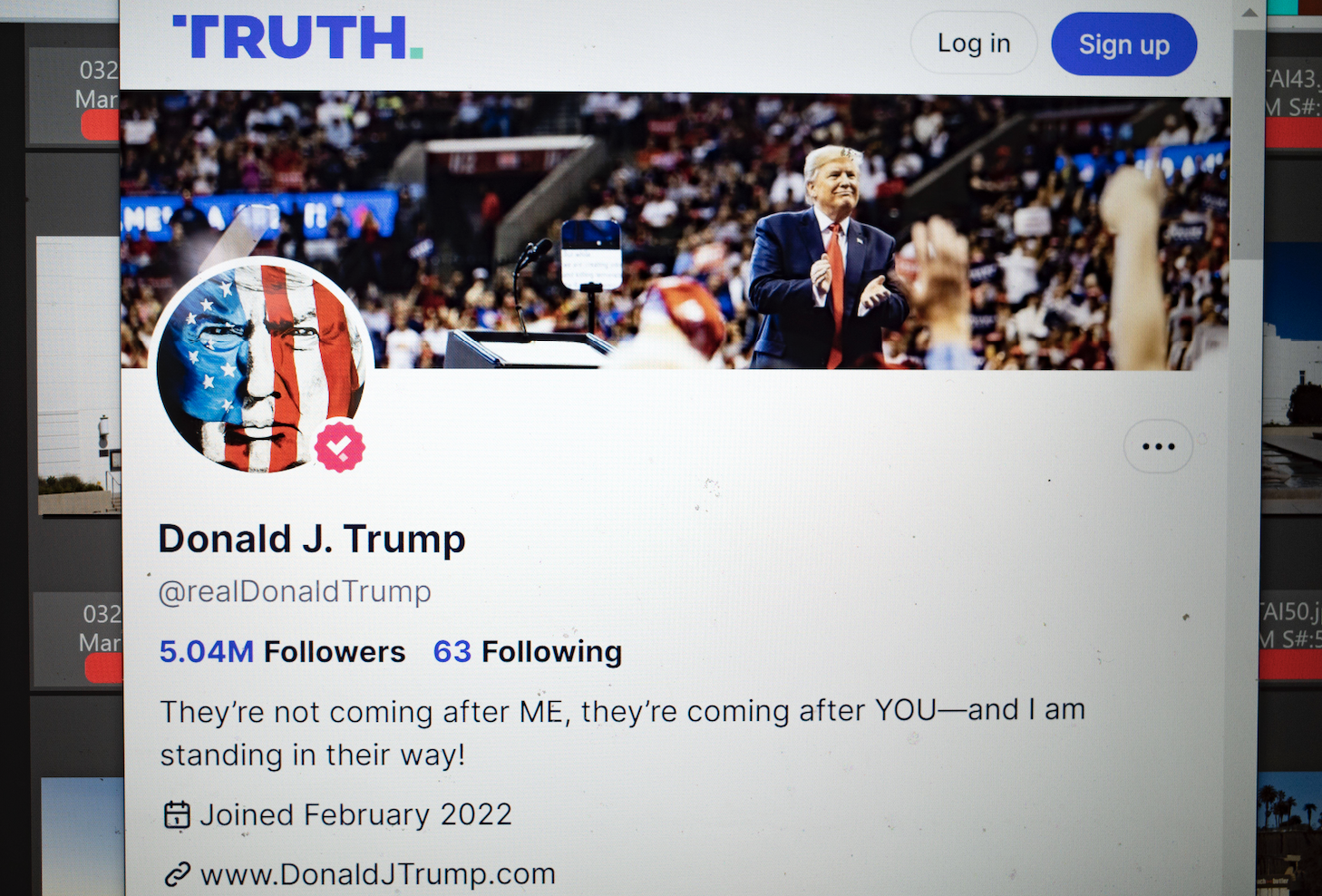Open the three-dot more options menu

click(1158, 446)
